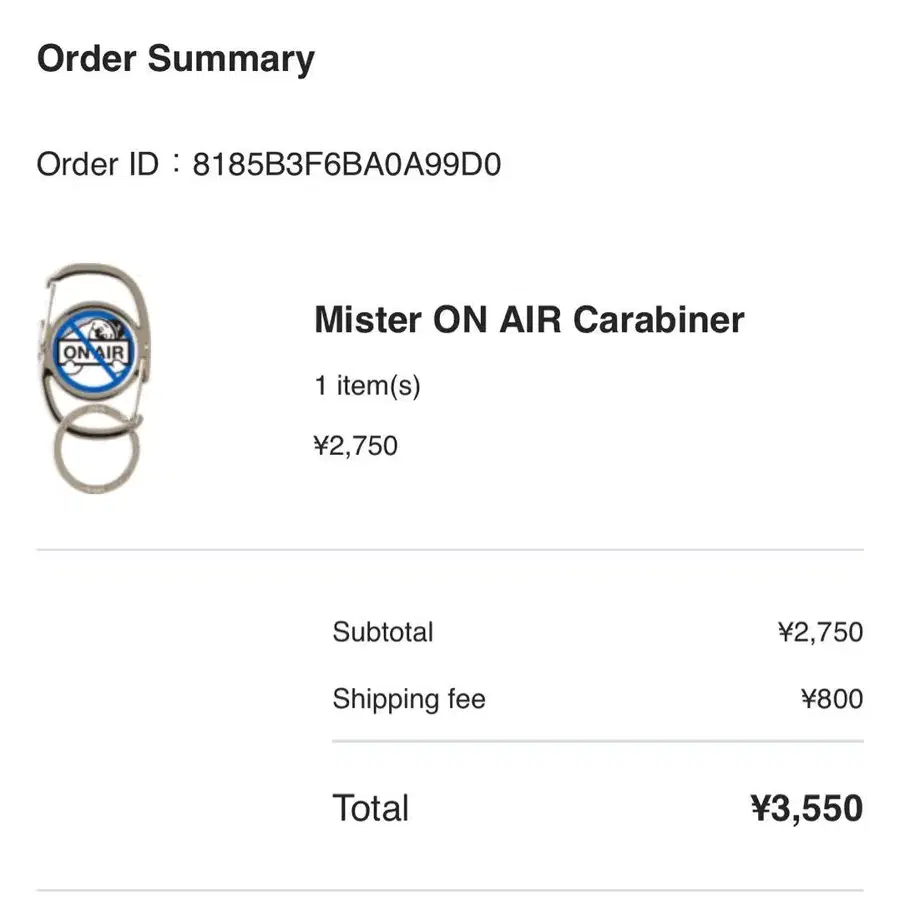
Task: Click the yen symbol in the total amount
Action: point(763,808)
